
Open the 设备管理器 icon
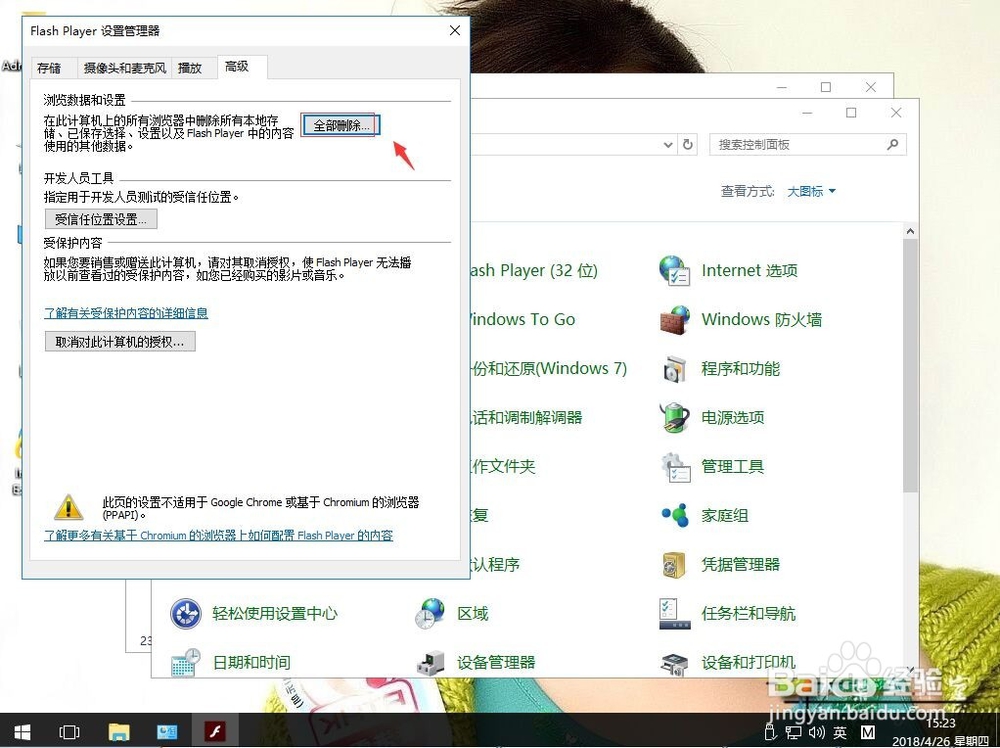[430, 663]
